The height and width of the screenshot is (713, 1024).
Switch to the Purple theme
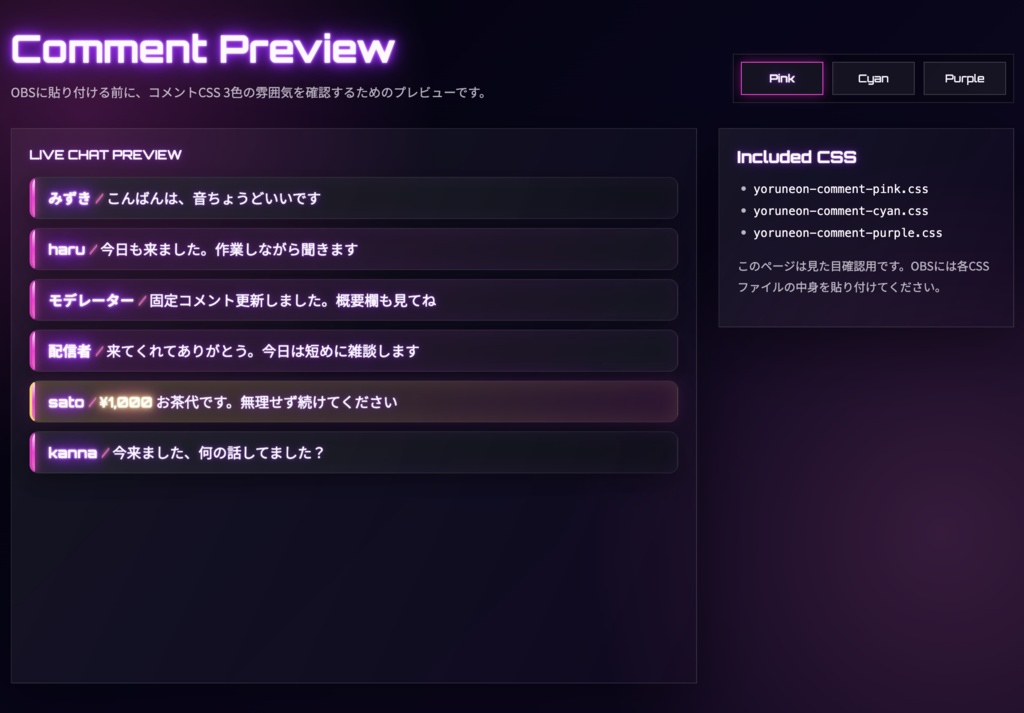click(965, 78)
